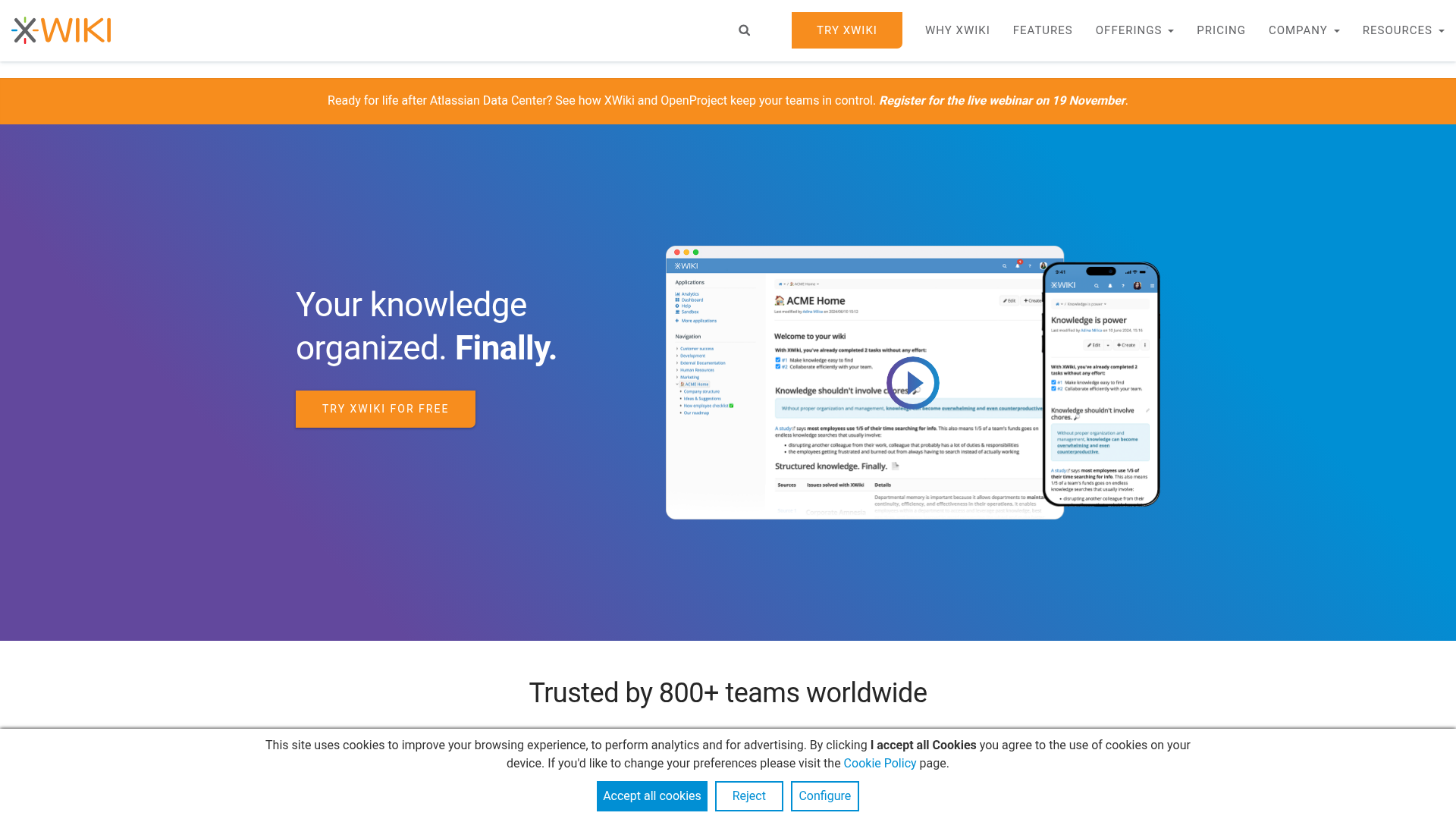Click the Sandbox application icon

tap(677, 312)
